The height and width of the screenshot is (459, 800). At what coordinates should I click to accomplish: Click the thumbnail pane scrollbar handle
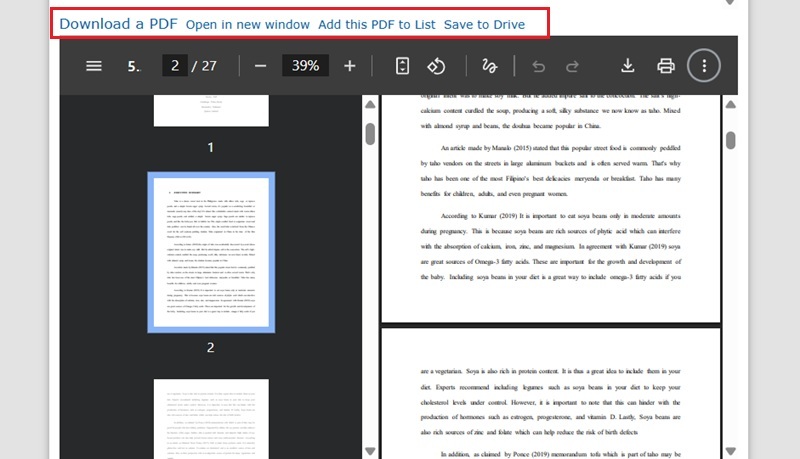[x=370, y=134]
